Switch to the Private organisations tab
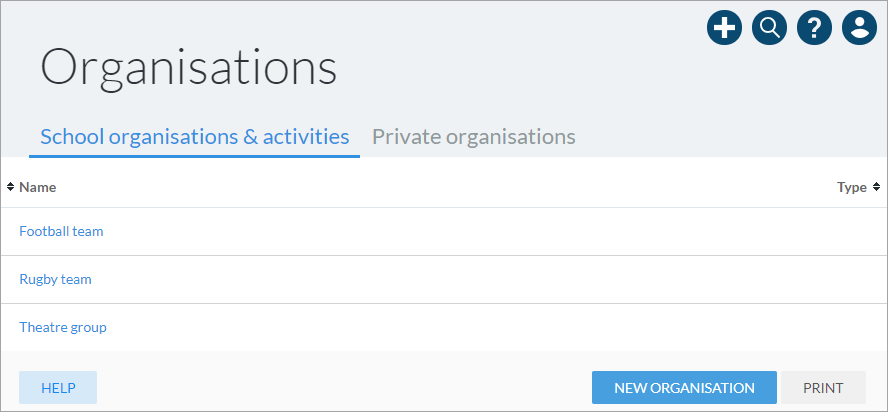Viewport: 888px width, 412px height. click(473, 137)
